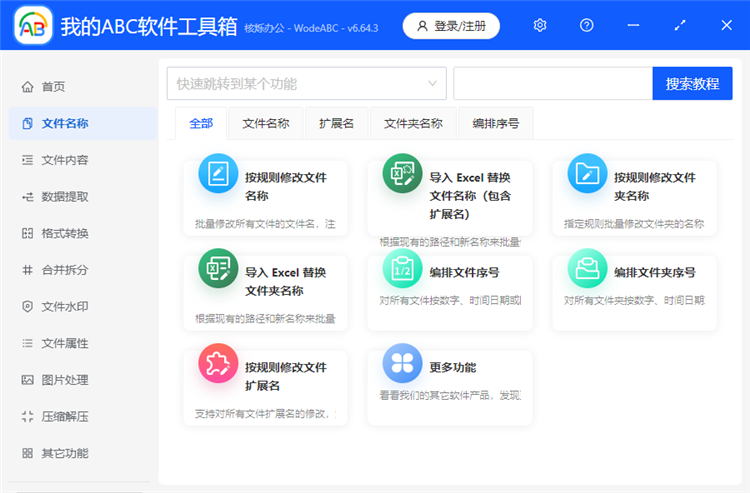Click the 编排文件序号 clipboard icon
The width and height of the screenshot is (750, 493).
402,268
